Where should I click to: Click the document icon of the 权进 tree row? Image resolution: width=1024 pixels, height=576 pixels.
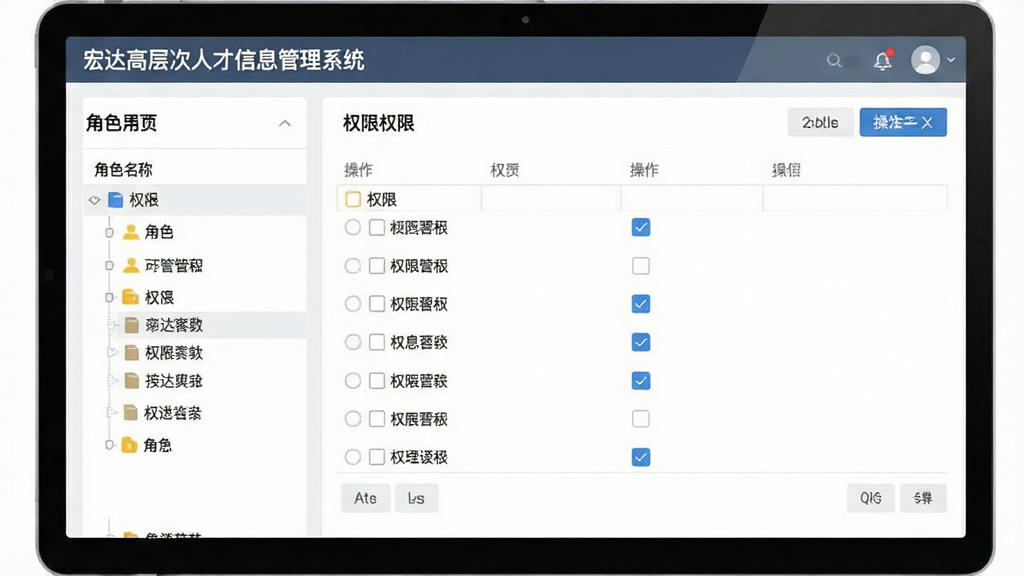(x=131, y=413)
